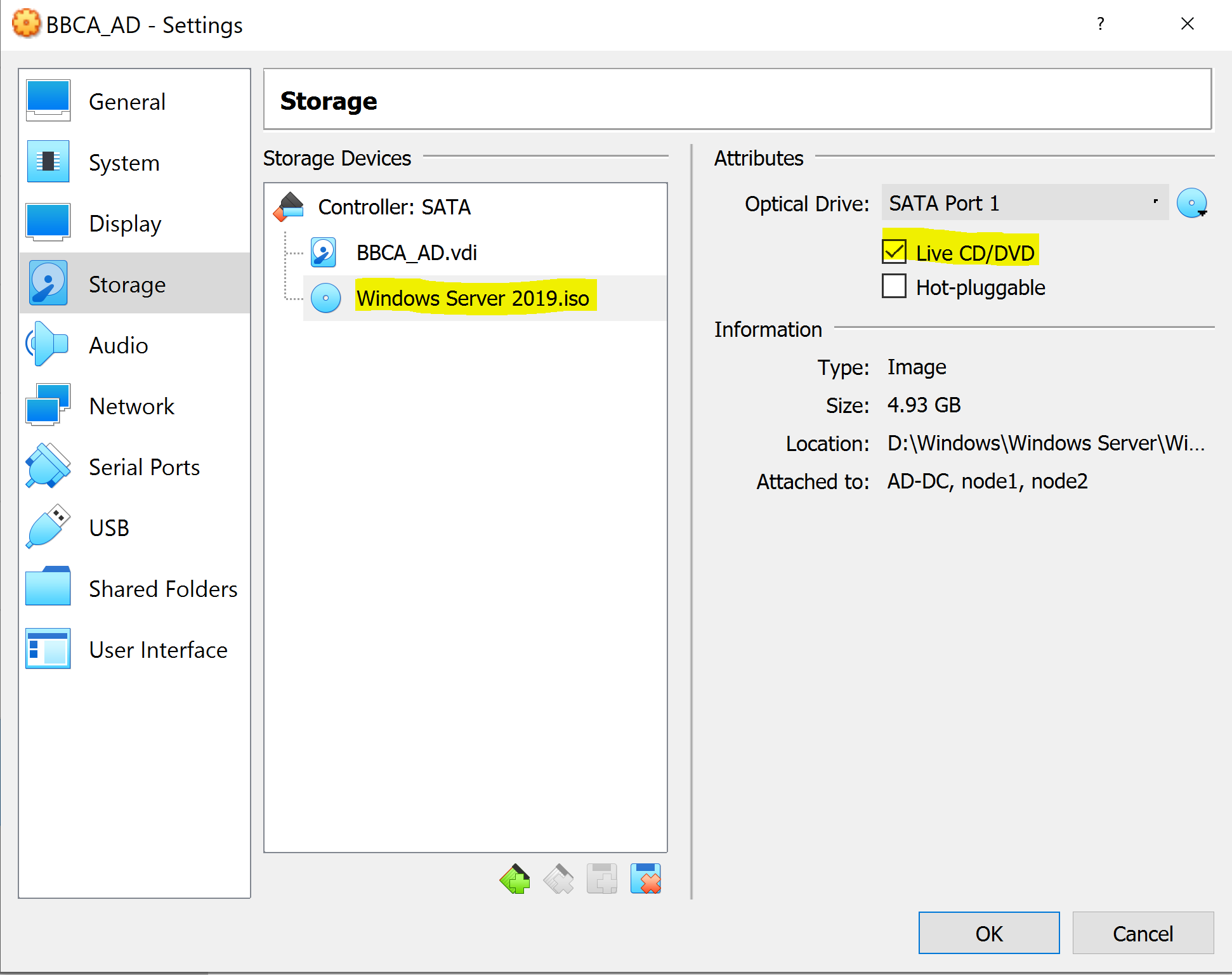This screenshot has height=975, width=1232.
Task: Click the add storage attachment icon
Action: click(602, 879)
